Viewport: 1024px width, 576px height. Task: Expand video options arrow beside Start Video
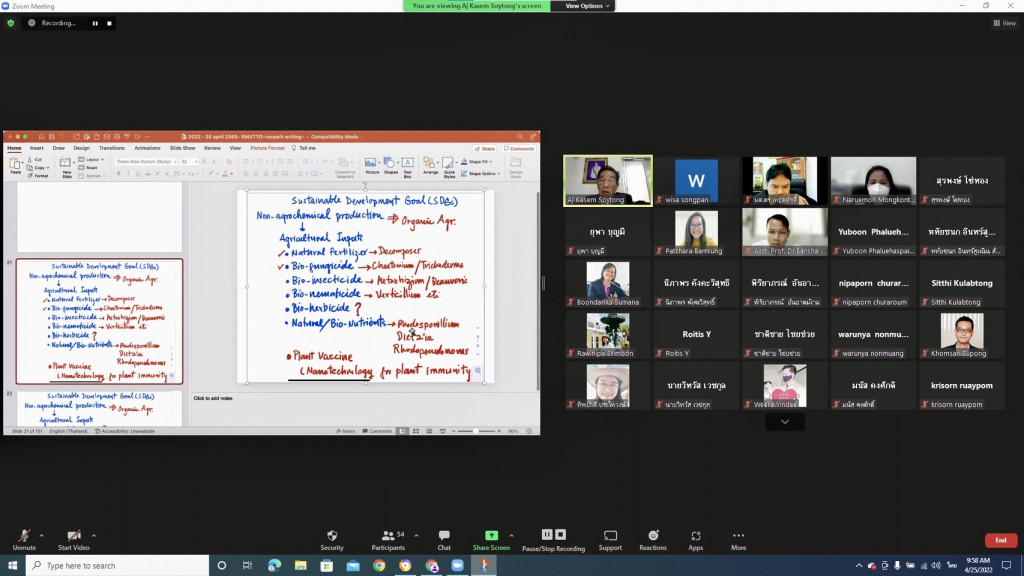point(94,534)
